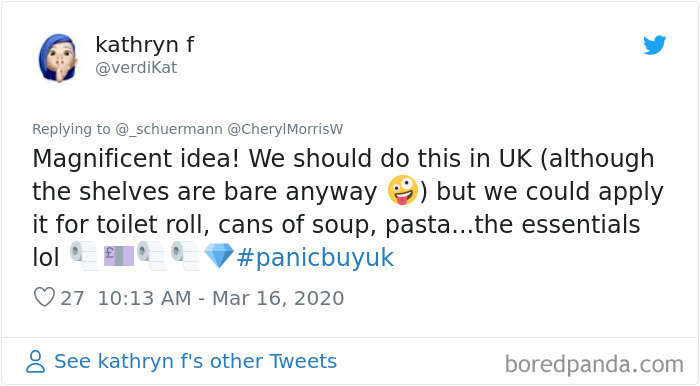Open the @verdiKat handle

[136, 68]
